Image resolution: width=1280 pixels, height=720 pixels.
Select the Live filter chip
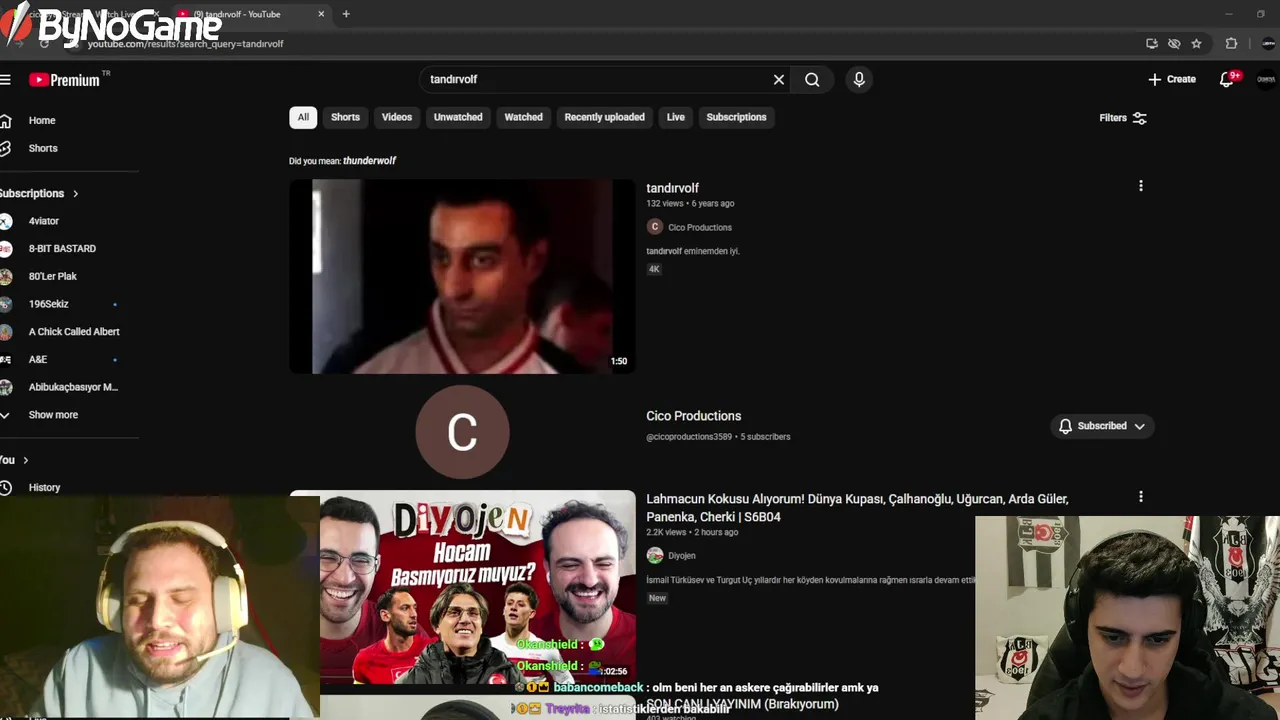pyautogui.click(x=676, y=117)
